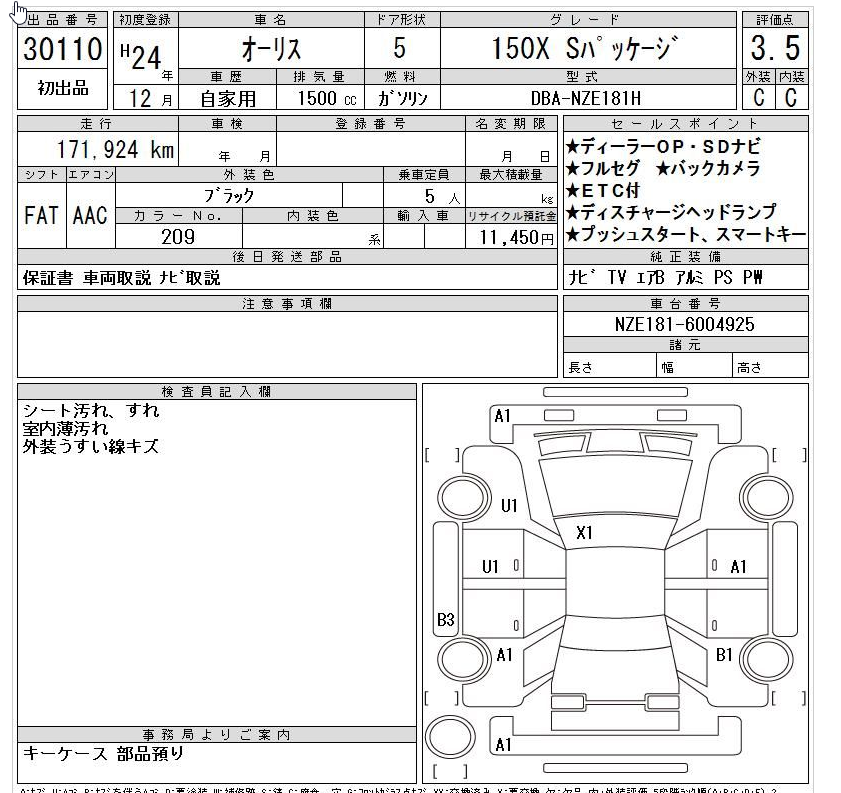
Task: Tick the empty bracket box at diagram's top-left
Action: (442, 455)
